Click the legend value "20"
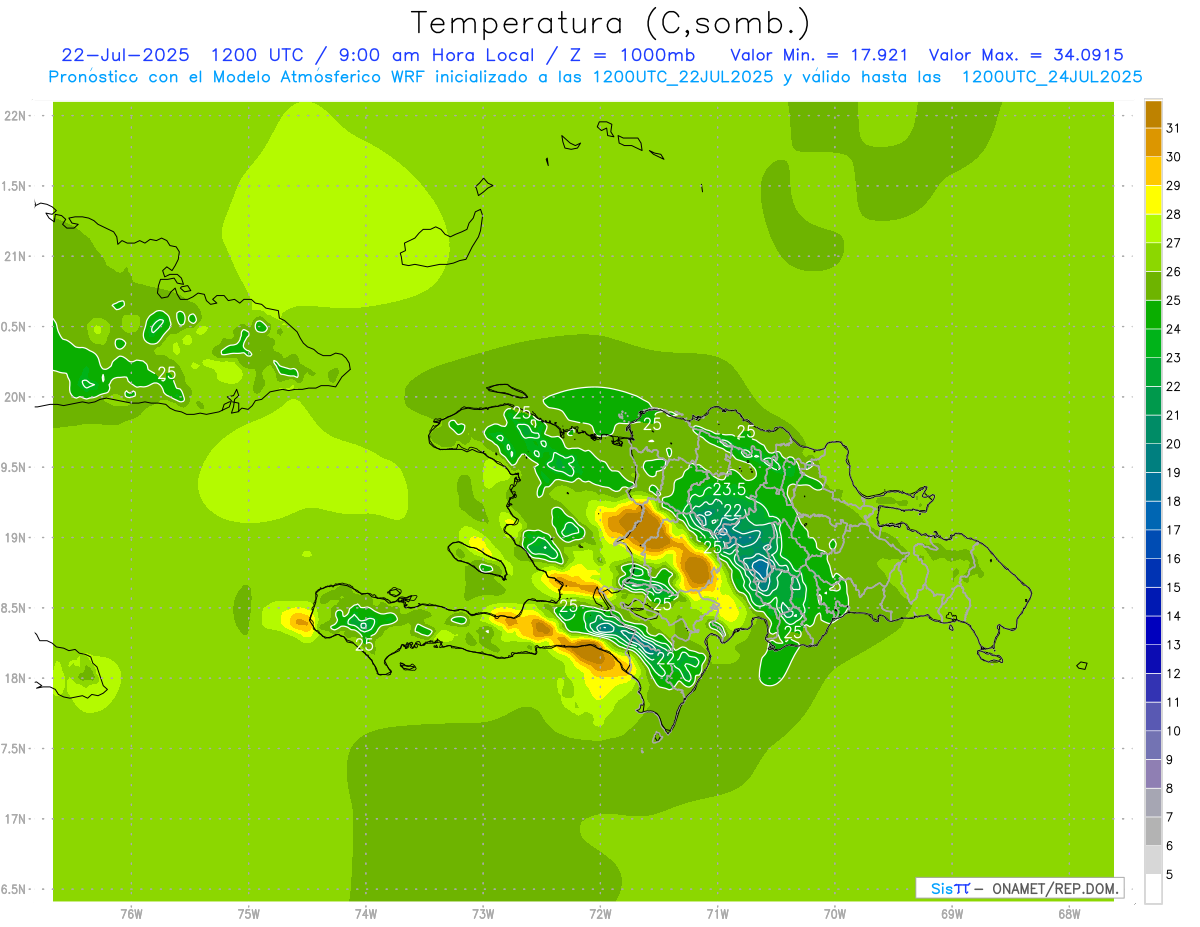1200x927 pixels. coord(1174,444)
